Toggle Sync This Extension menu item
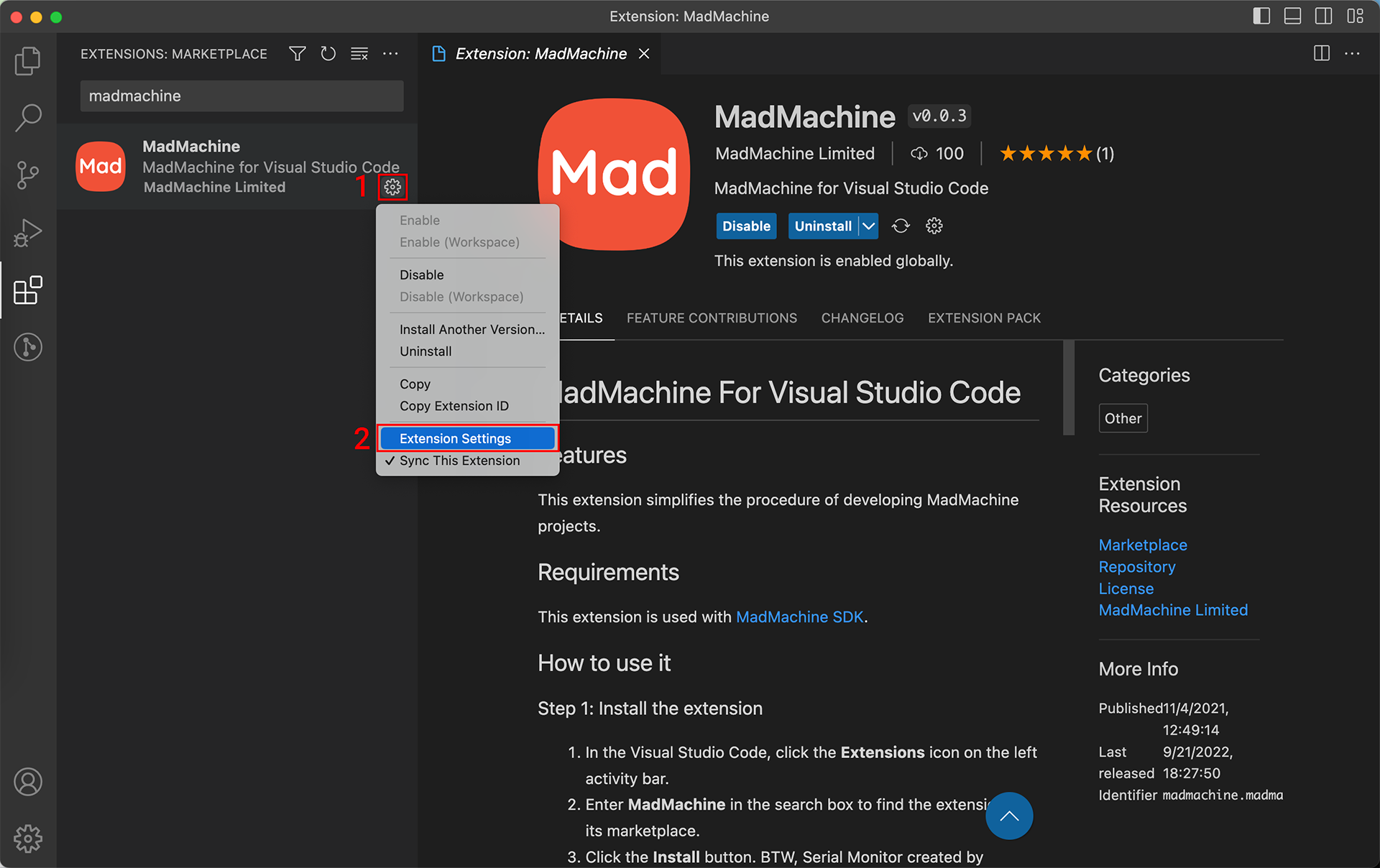Image resolution: width=1380 pixels, height=868 pixels. click(x=467, y=461)
